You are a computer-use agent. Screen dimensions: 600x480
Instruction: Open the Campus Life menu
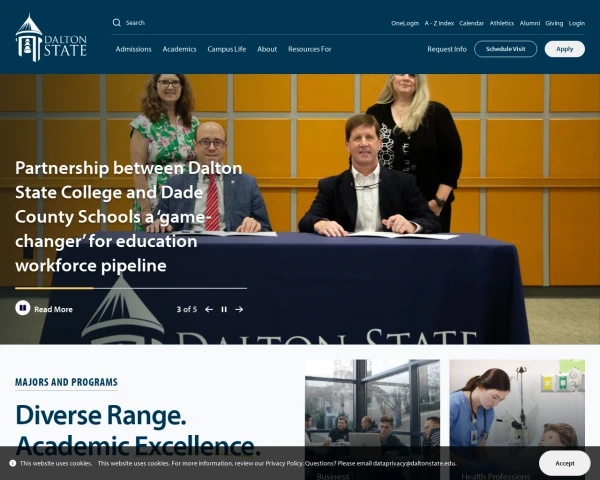click(x=227, y=49)
